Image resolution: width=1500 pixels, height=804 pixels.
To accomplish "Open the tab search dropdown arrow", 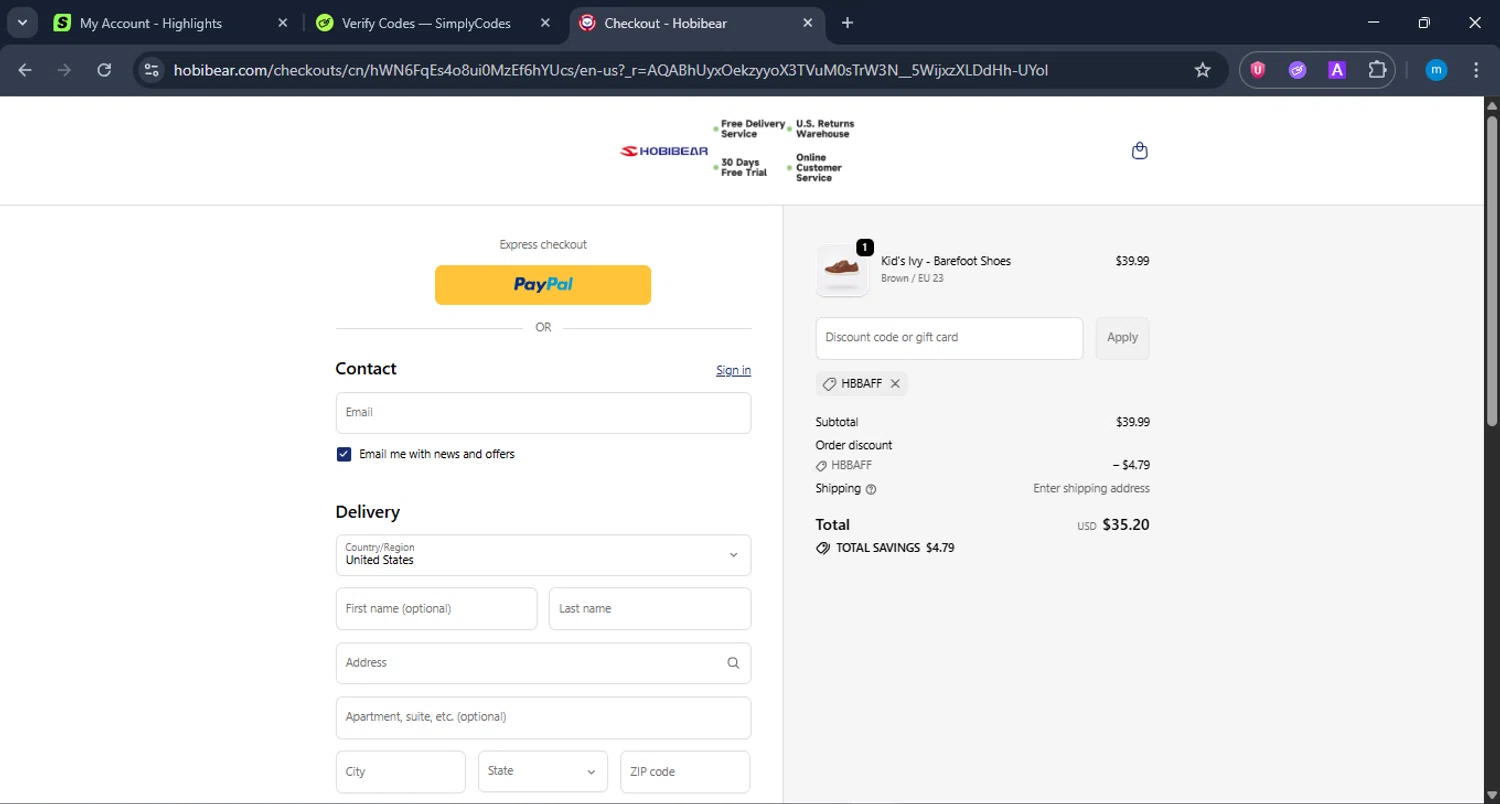I will click(22, 23).
